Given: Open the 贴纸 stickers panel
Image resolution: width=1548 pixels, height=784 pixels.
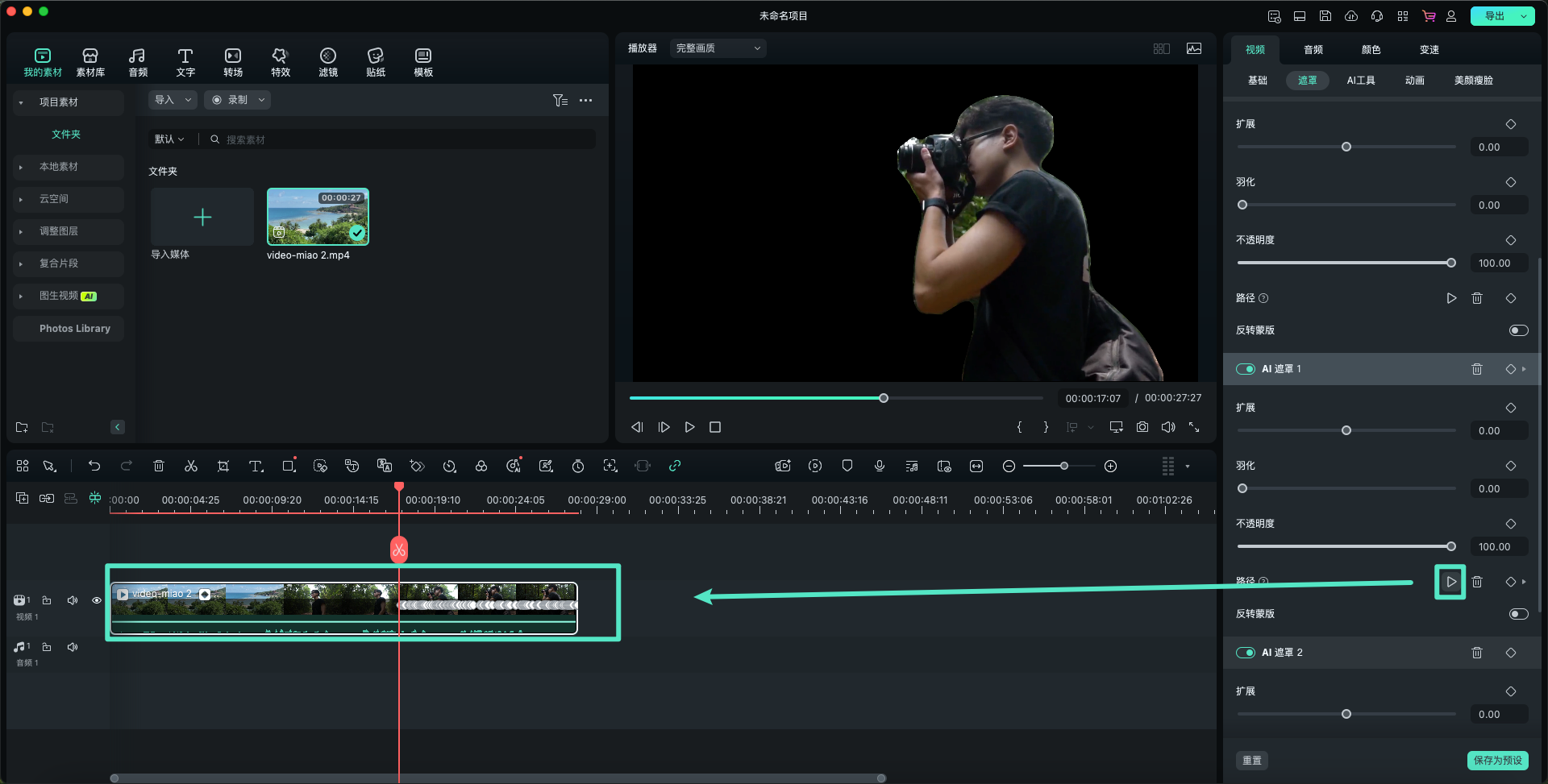Looking at the screenshot, I should tap(376, 62).
